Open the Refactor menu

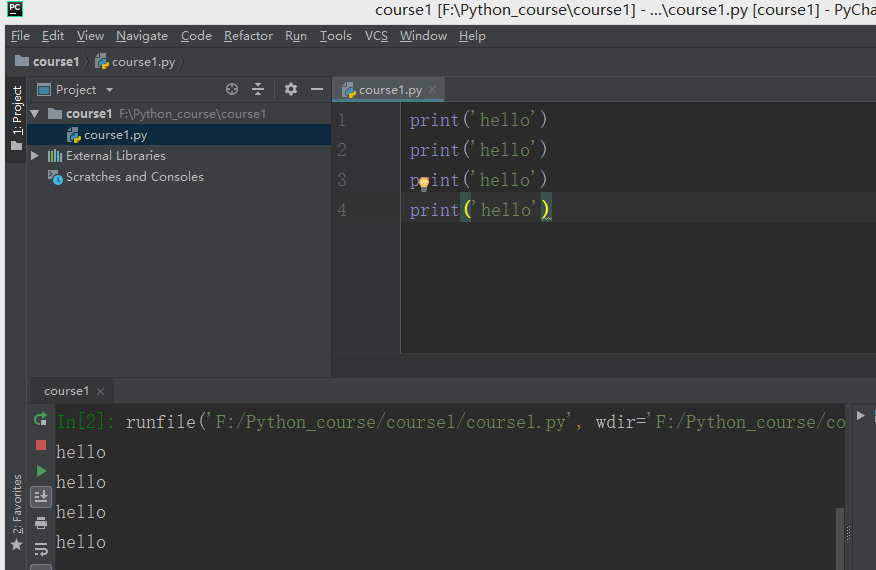tap(248, 36)
